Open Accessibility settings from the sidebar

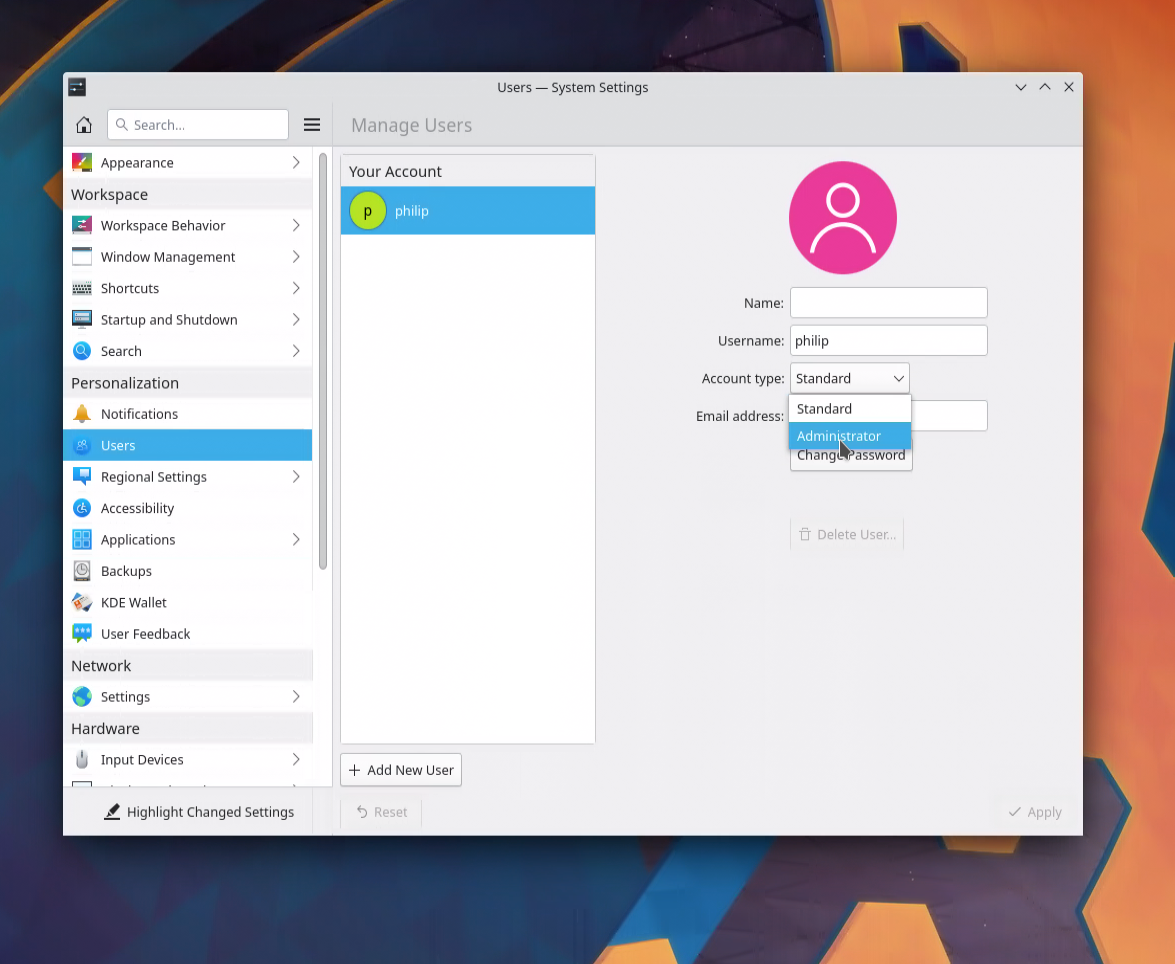(x=137, y=508)
